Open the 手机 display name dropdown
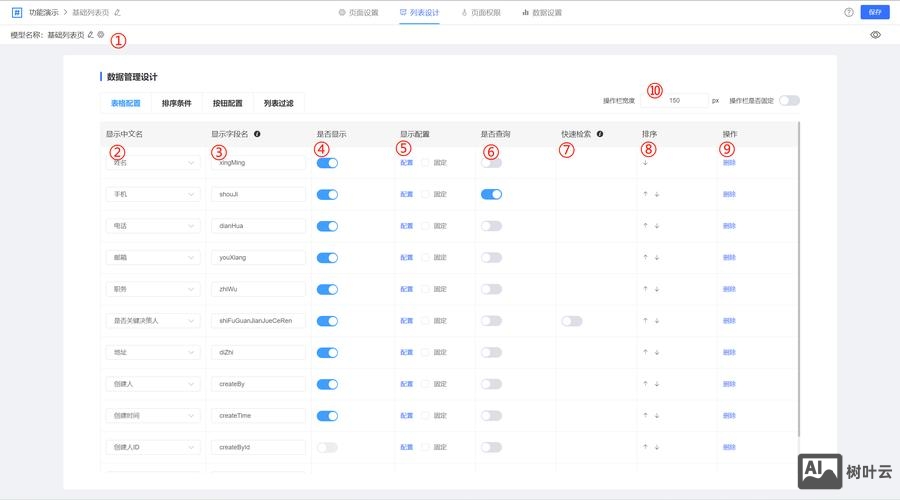Image resolution: width=900 pixels, height=500 pixels. [x=152, y=194]
